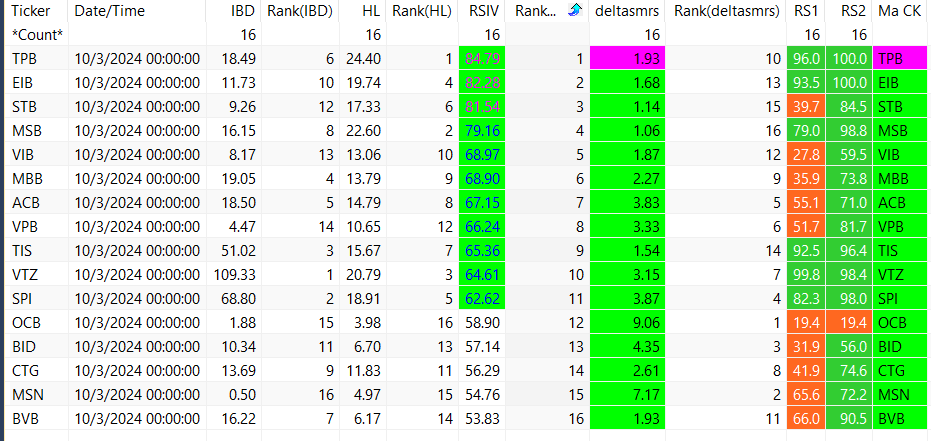This screenshot has width=931, height=441.
Task: Click RS1 value 92.5
Action: [x=806, y=250]
